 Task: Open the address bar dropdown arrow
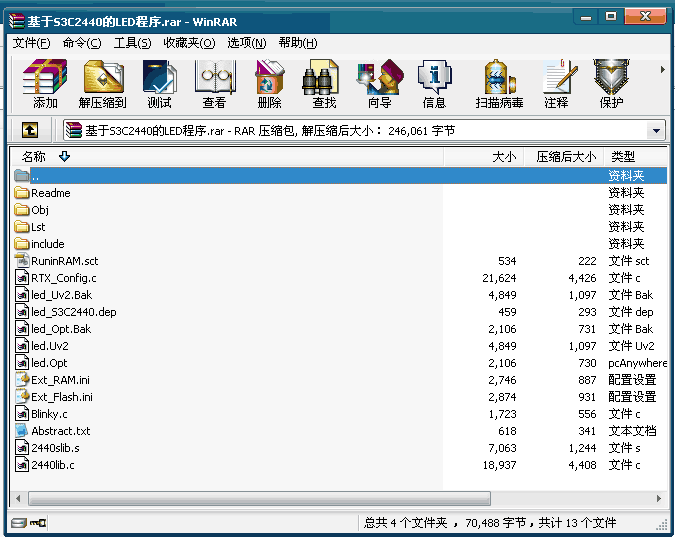coord(656,130)
